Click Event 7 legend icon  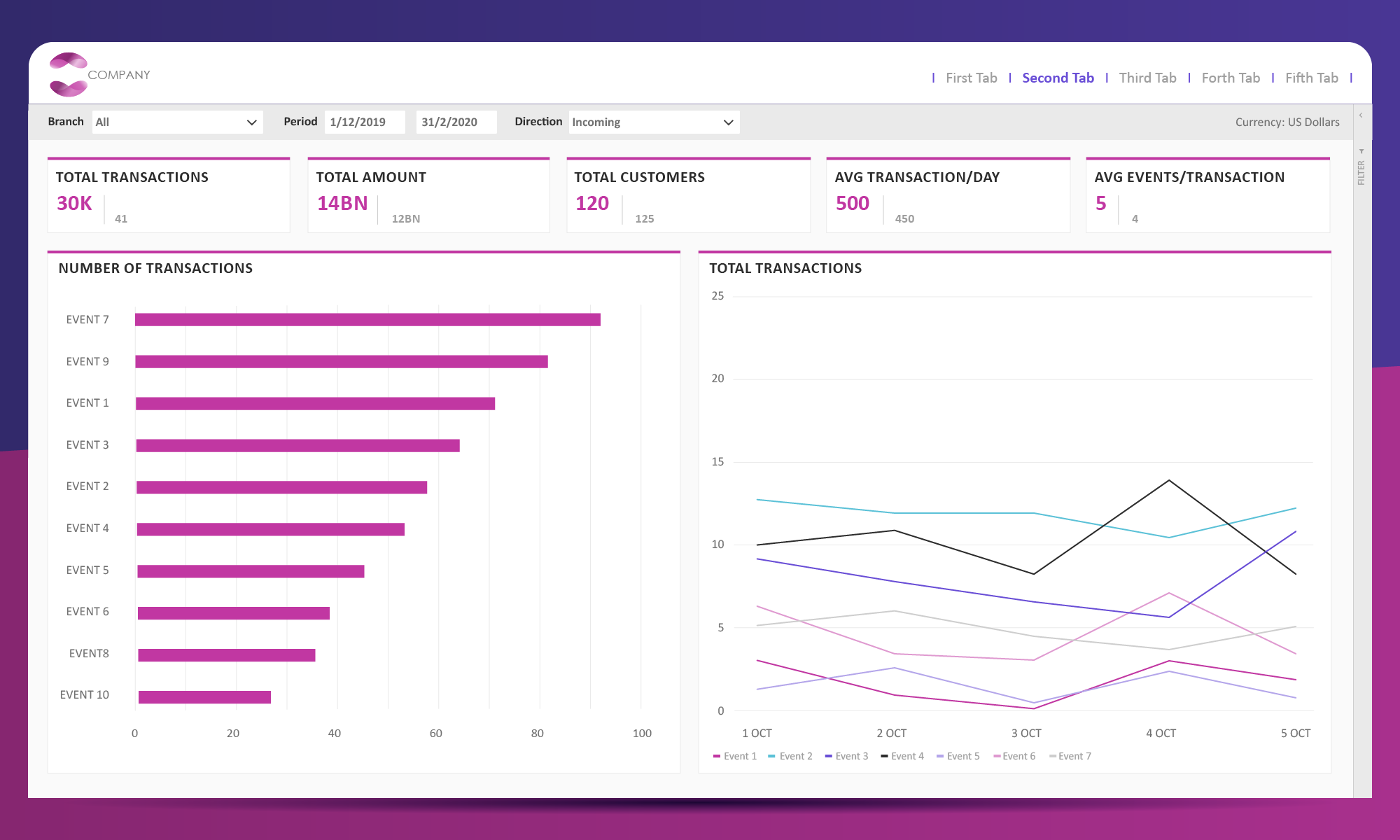(x=1053, y=756)
